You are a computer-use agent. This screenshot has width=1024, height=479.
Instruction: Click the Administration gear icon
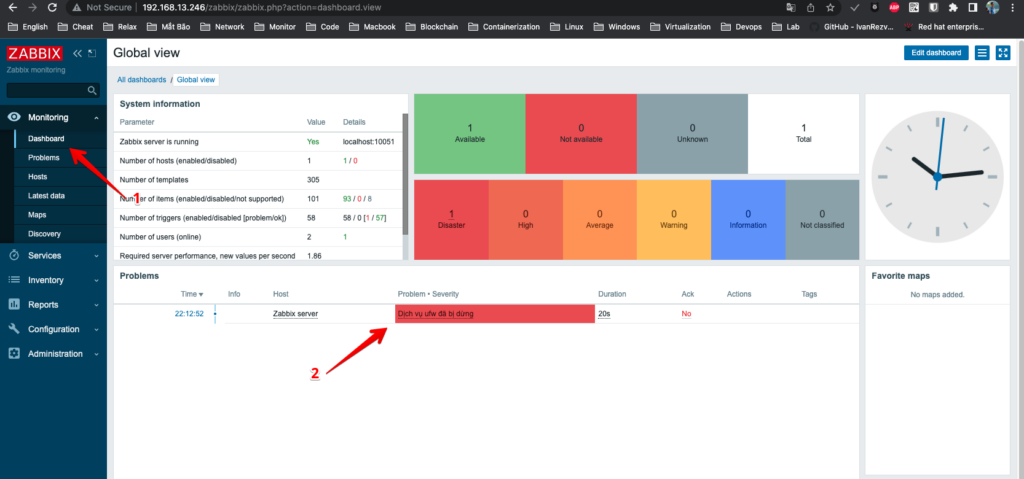(14, 354)
